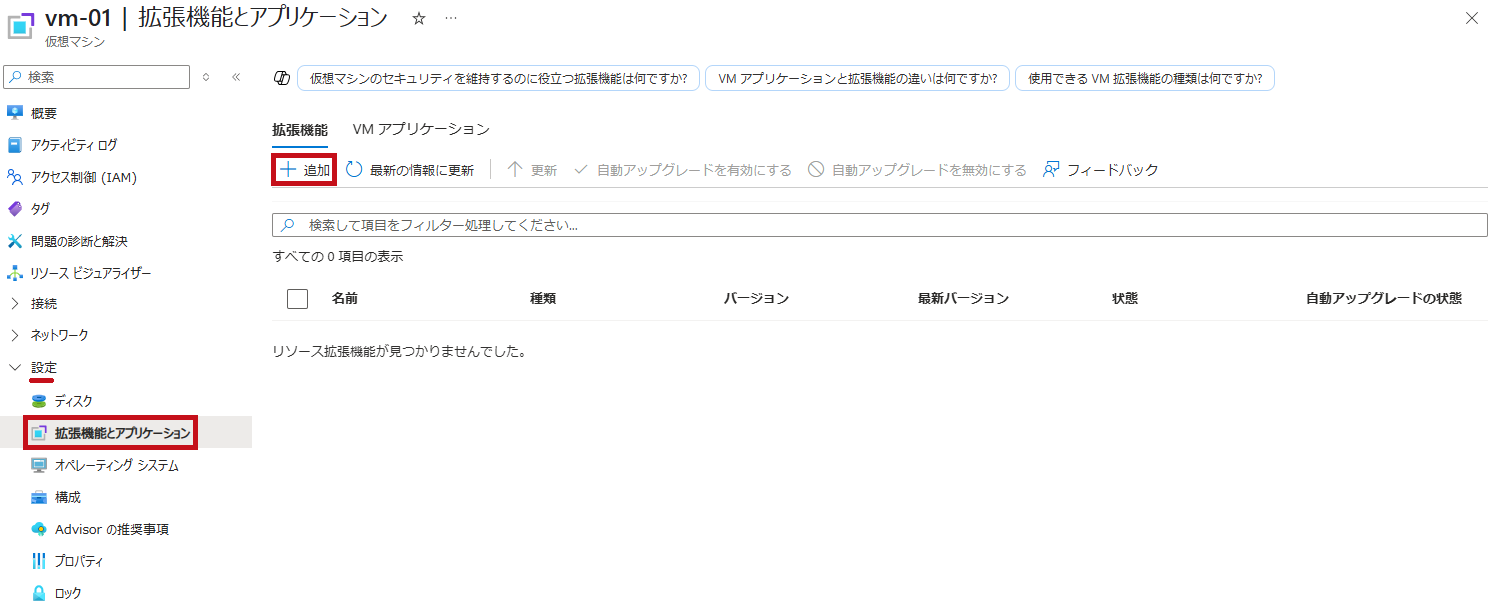
Task: Sort by 自動アップグレードの状態 column header
Action: 1384,298
